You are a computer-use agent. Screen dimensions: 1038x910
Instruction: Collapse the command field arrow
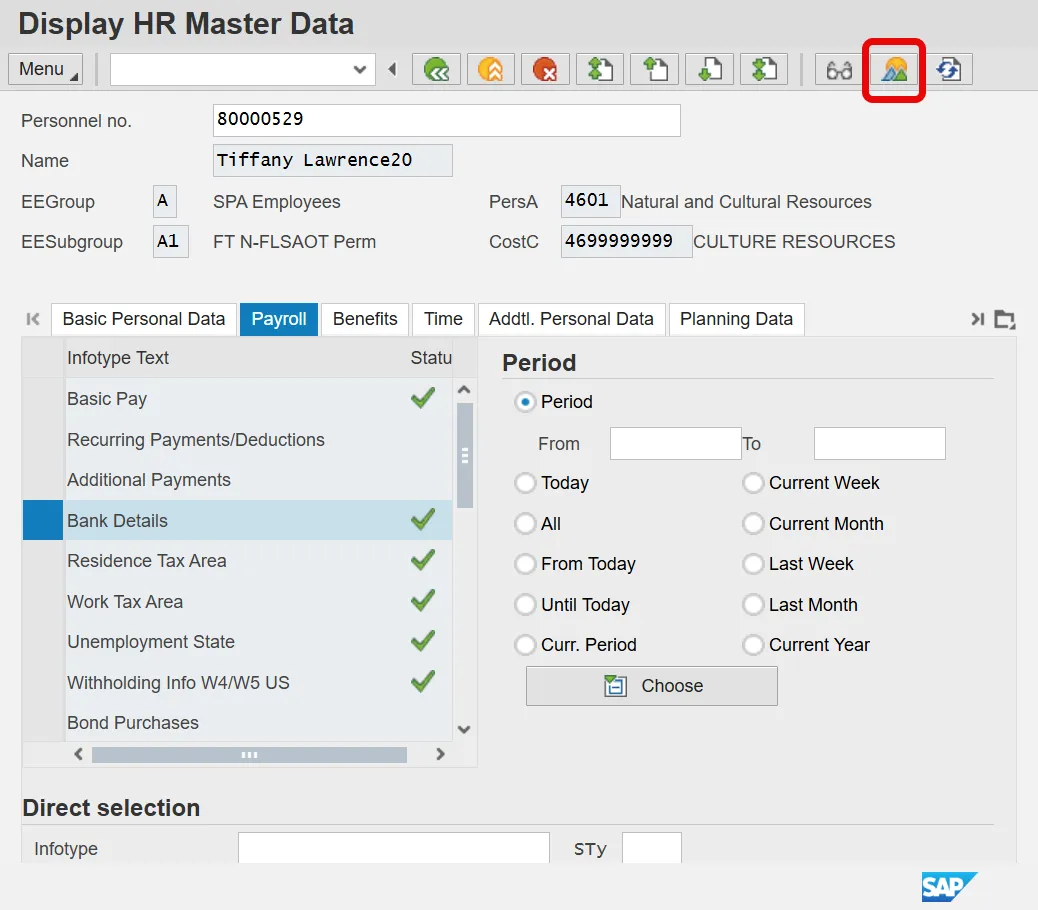[x=392, y=69]
